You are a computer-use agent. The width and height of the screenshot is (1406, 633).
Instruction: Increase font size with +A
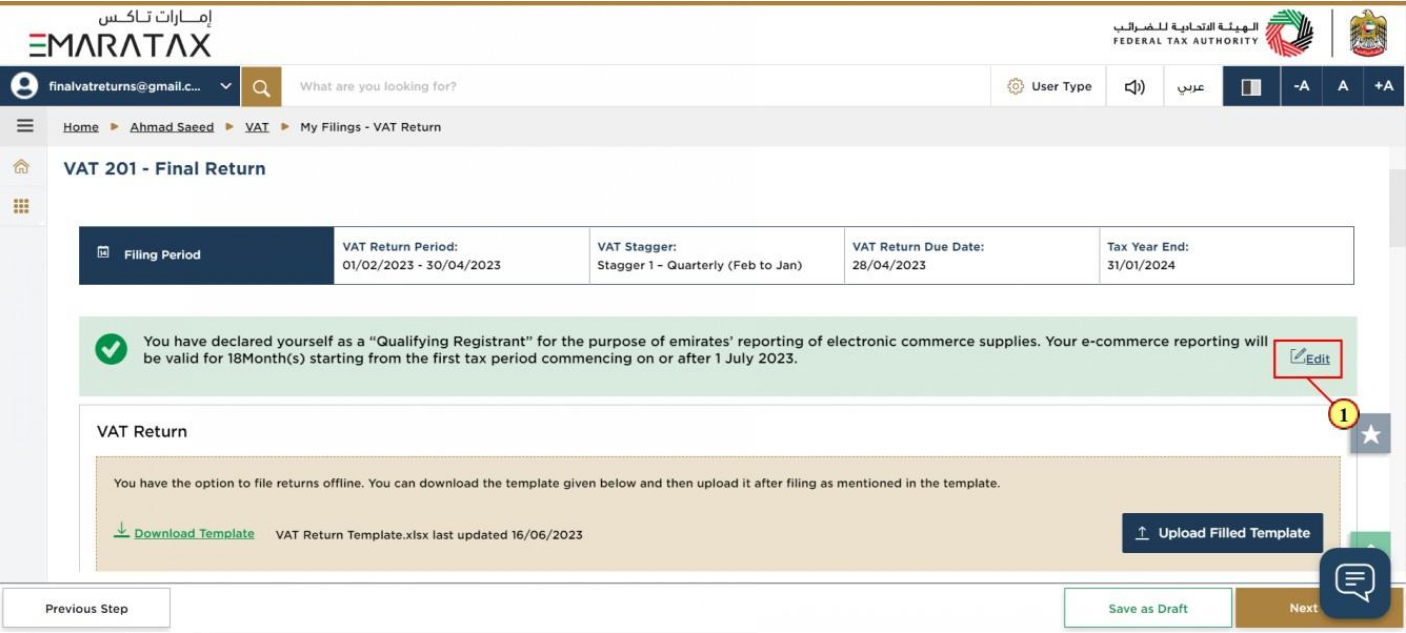point(1384,87)
